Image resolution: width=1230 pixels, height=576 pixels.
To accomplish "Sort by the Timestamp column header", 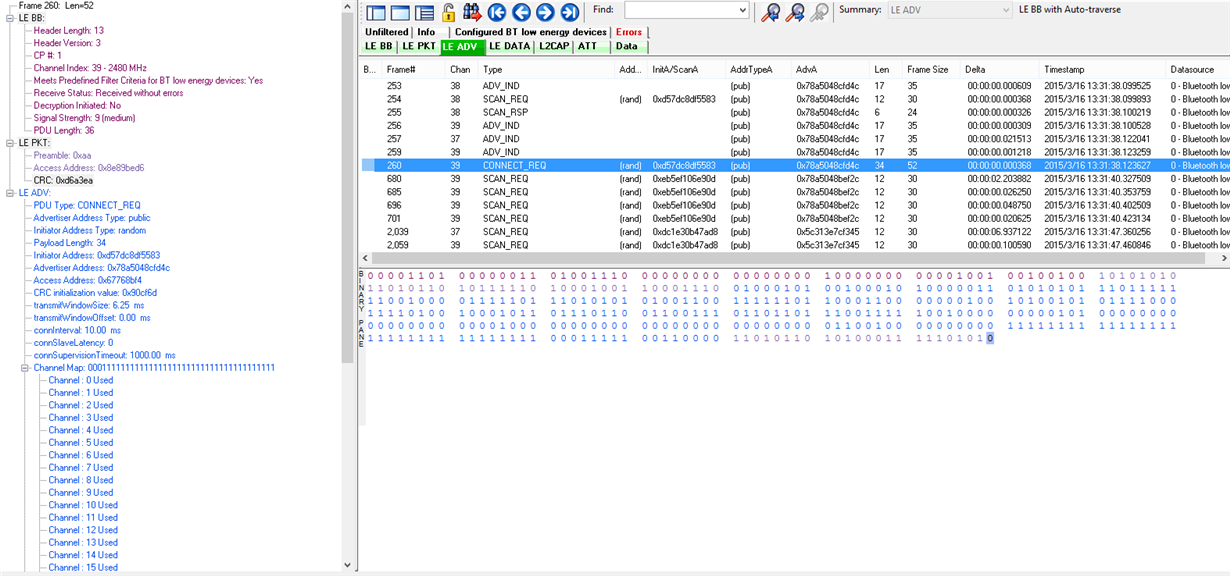I will [x=1103, y=70].
